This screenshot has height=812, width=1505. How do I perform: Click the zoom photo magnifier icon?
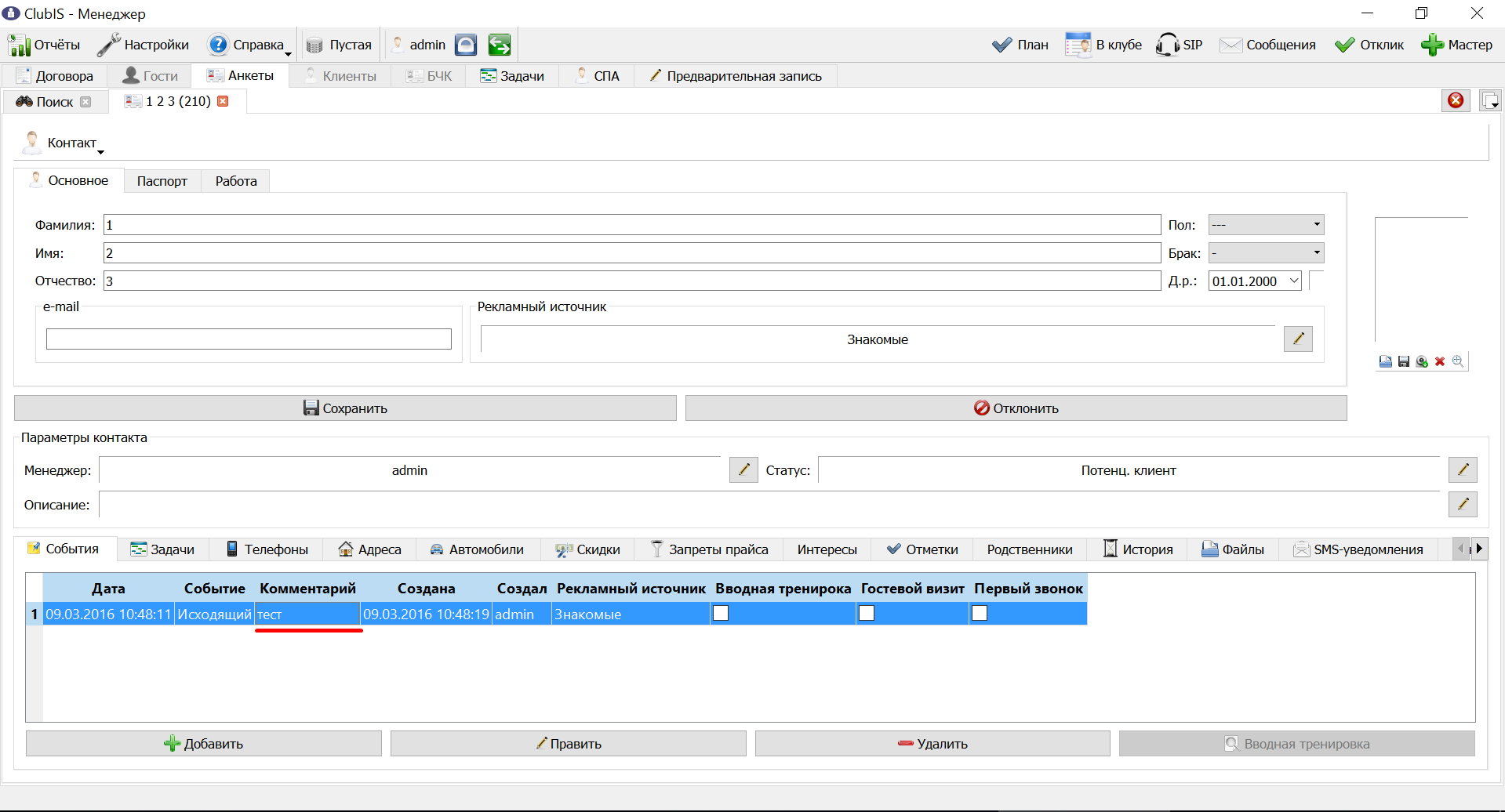[1457, 361]
